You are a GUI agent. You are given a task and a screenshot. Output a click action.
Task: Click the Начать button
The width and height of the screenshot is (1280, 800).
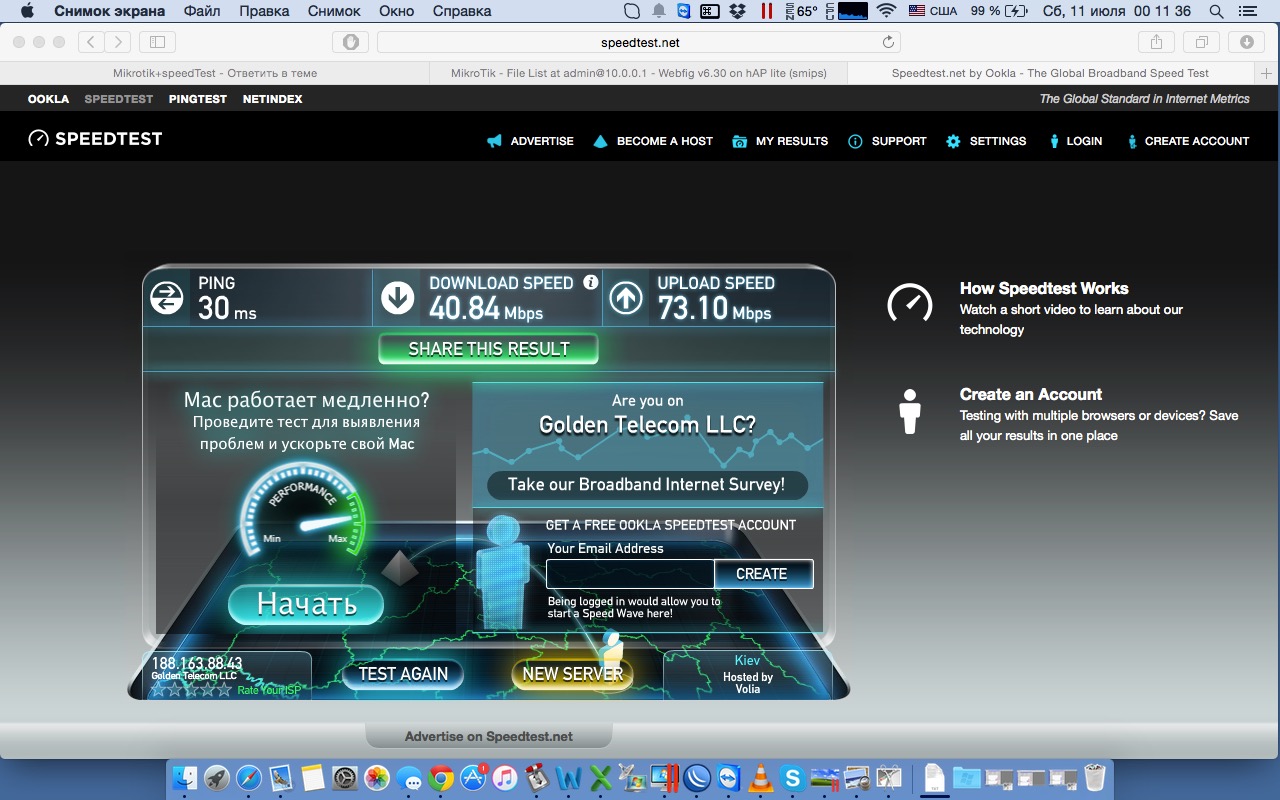click(x=306, y=604)
